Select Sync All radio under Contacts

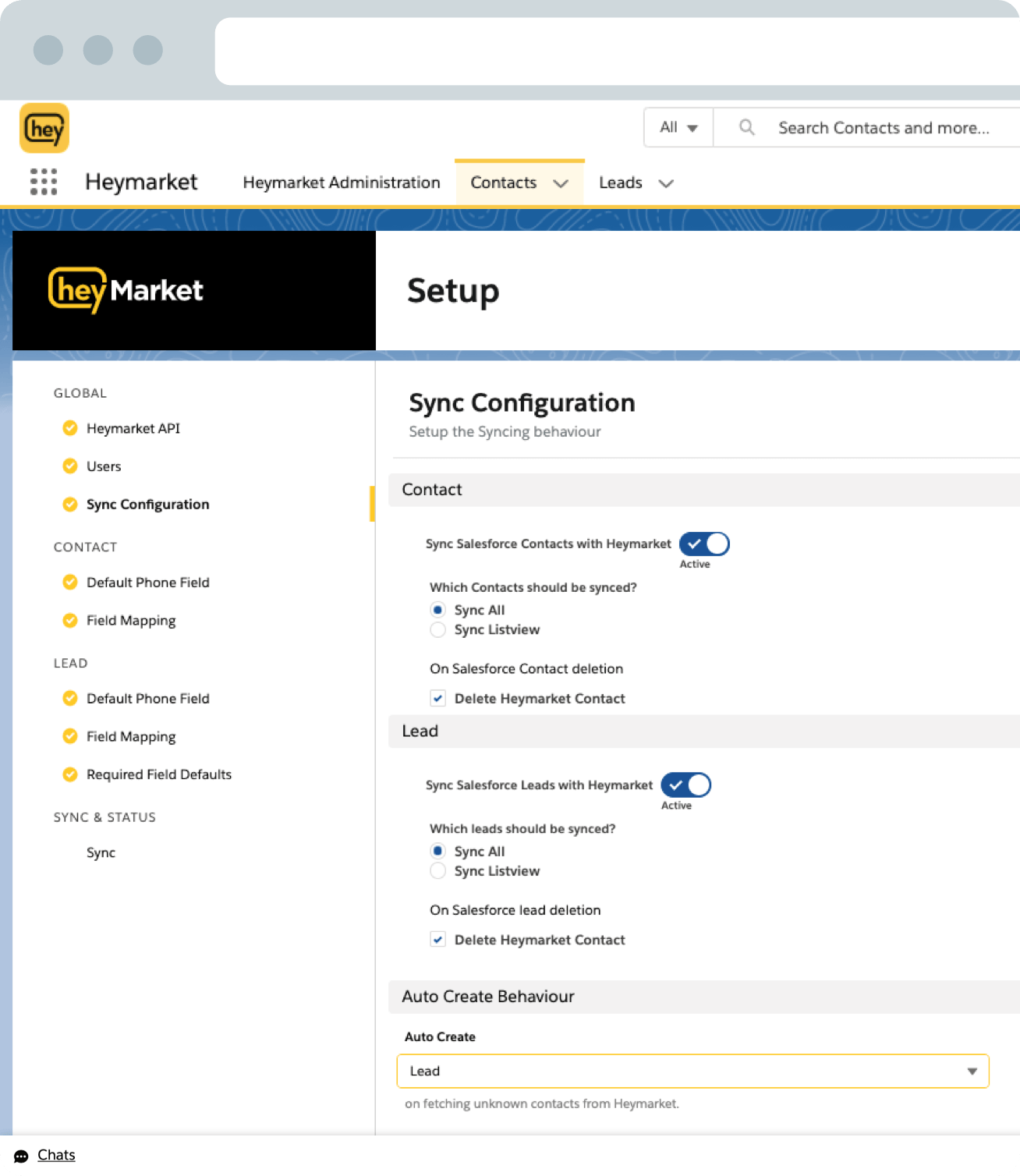(x=438, y=610)
